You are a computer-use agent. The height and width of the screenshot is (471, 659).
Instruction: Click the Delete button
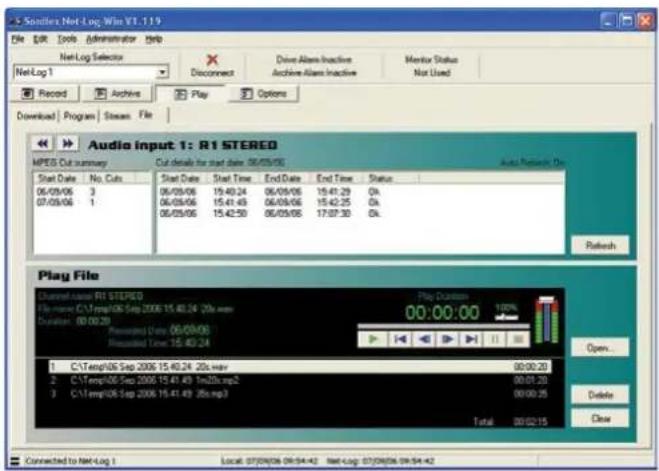(600, 395)
